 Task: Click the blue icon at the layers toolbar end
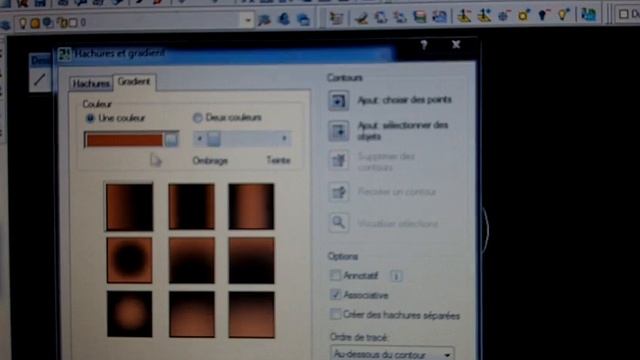[x=589, y=15]
